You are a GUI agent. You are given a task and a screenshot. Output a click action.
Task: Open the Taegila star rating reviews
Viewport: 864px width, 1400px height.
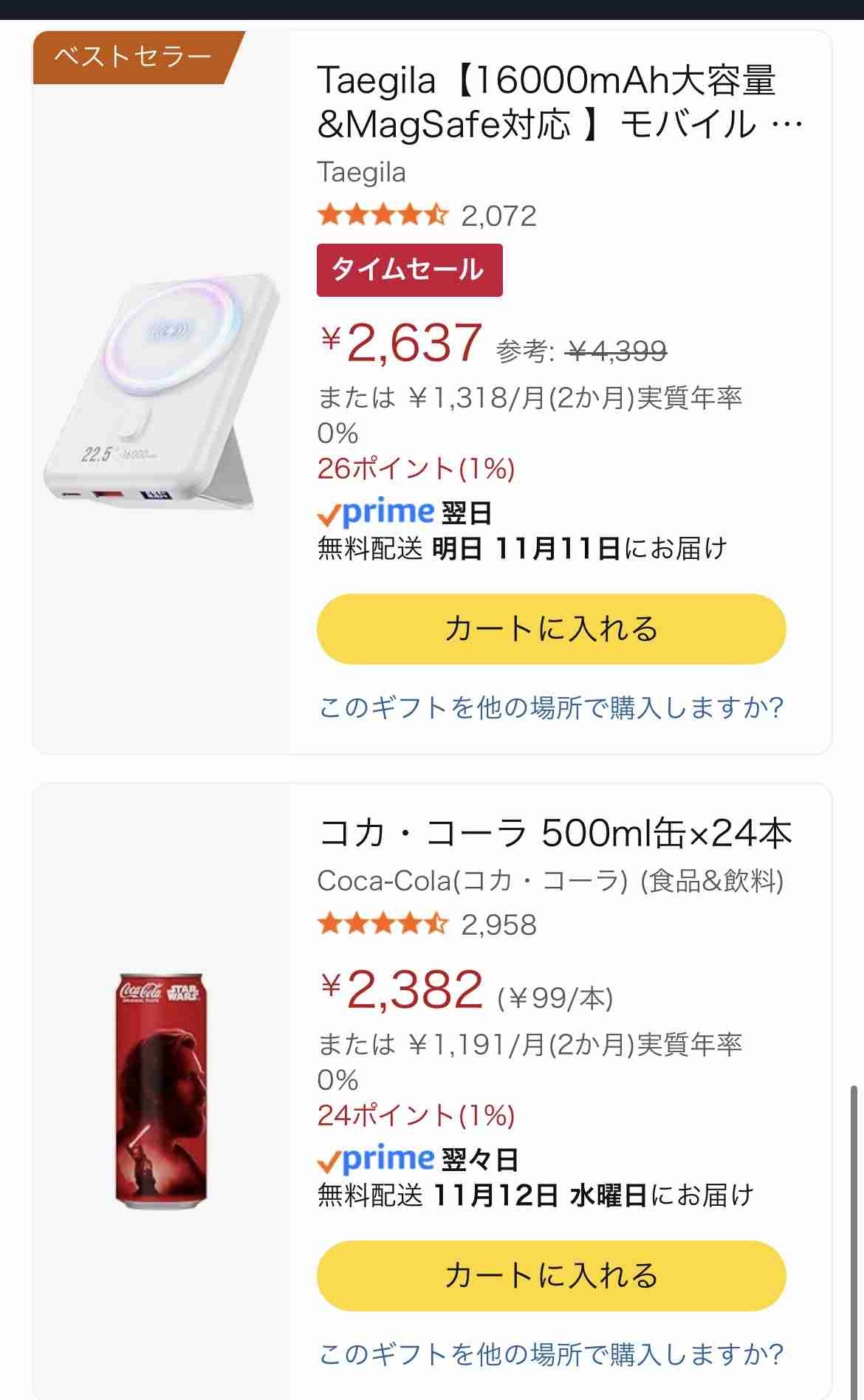click(x=383, y=216)
